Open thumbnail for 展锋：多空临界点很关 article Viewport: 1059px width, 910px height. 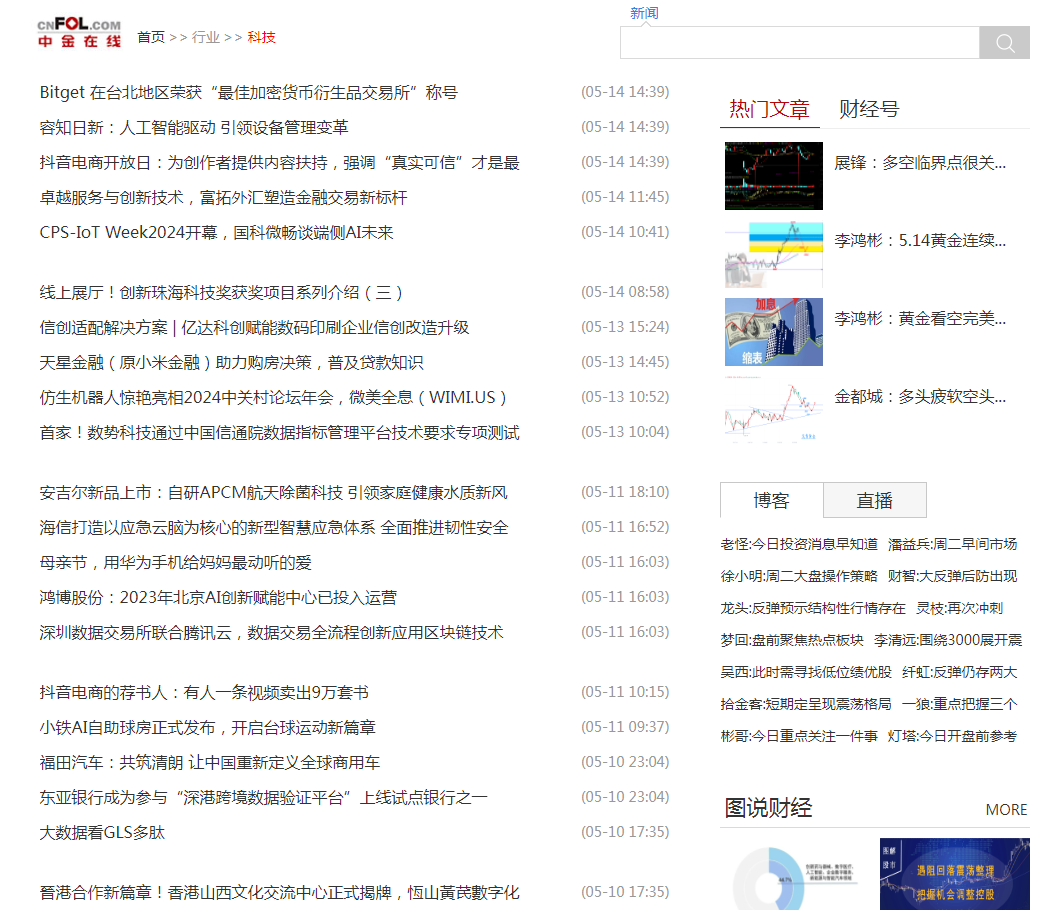(x=774, y=176)
